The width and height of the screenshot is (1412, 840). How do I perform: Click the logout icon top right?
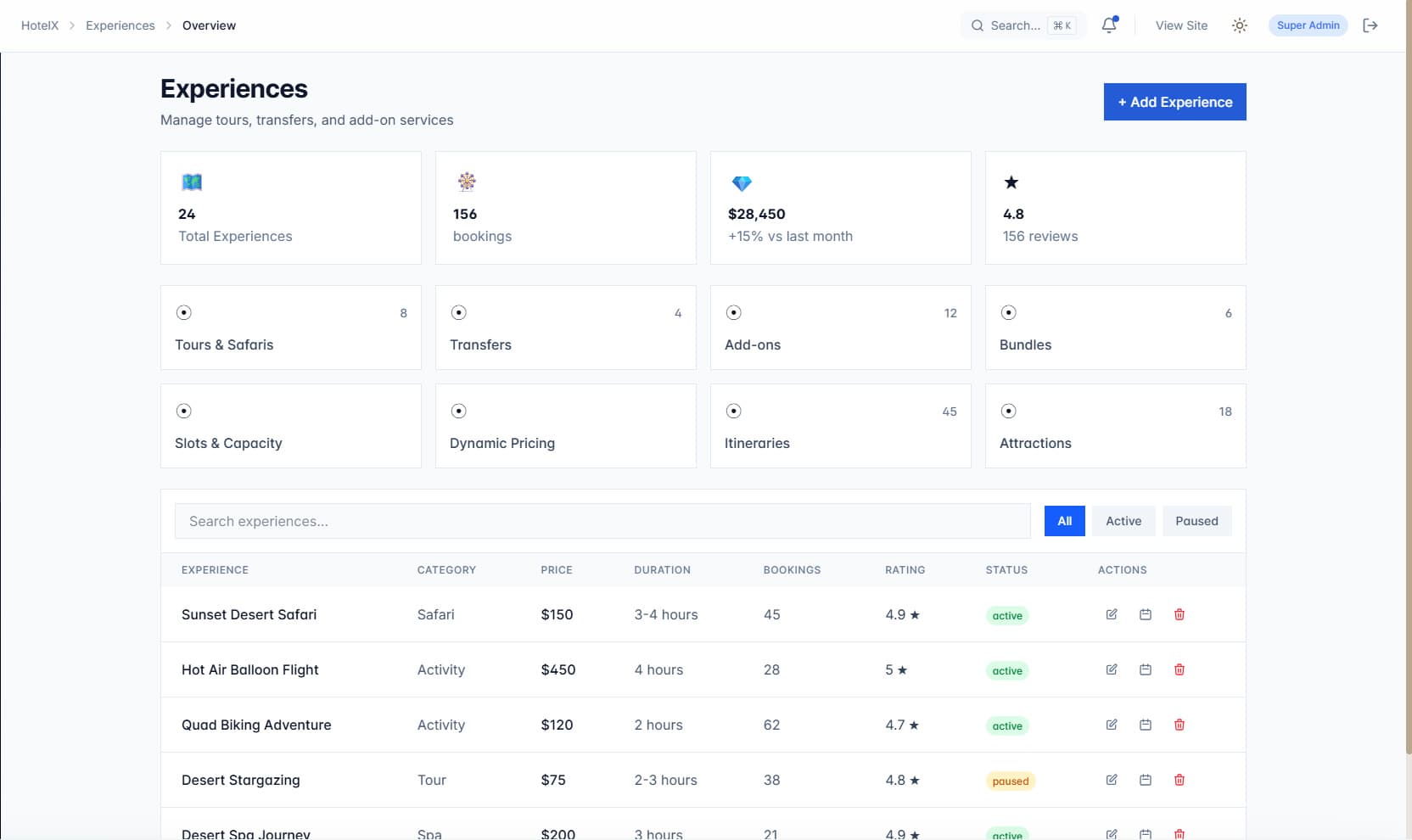point(1370,25)
